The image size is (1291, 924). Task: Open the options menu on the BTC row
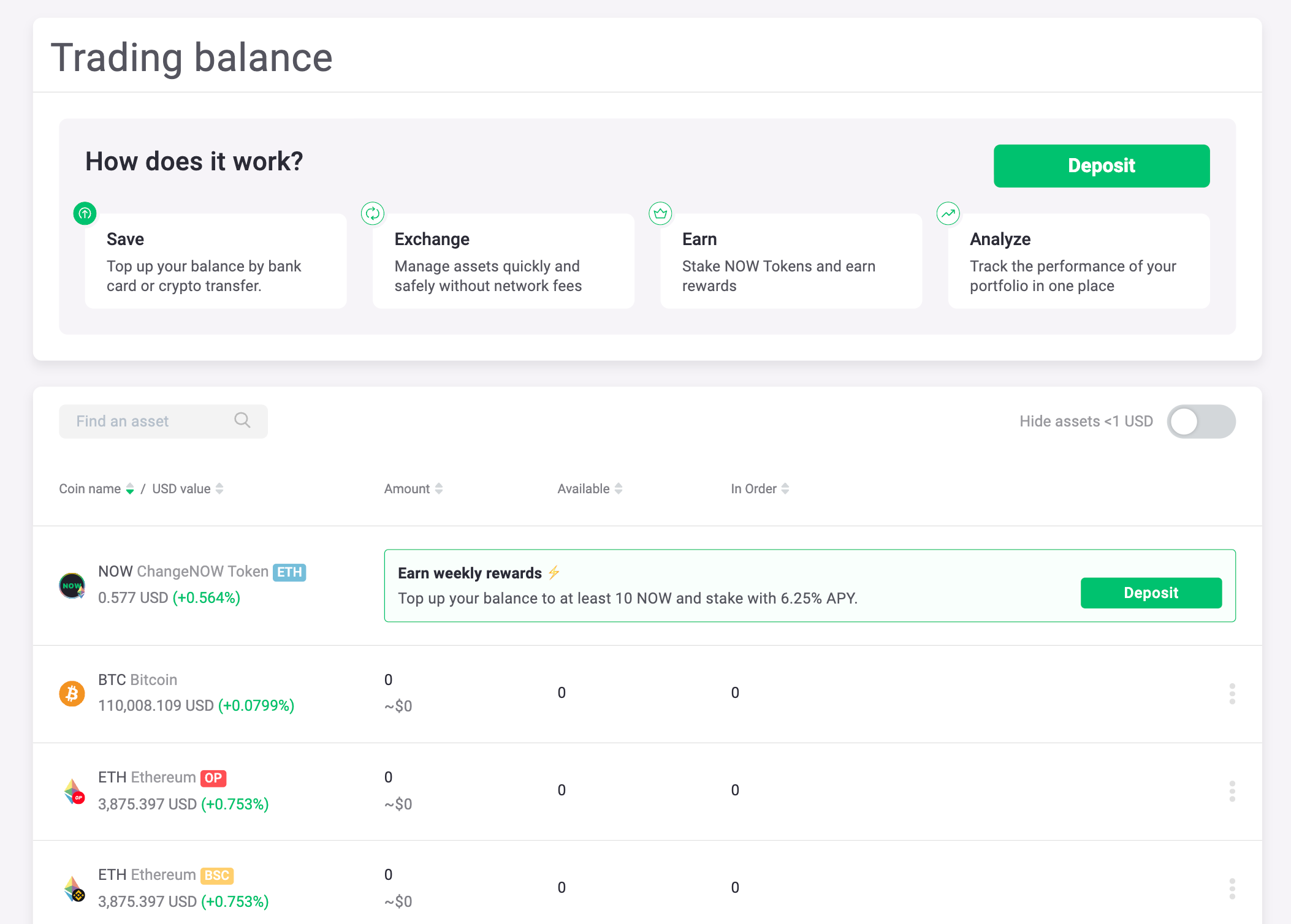[x=1232, y=694]
